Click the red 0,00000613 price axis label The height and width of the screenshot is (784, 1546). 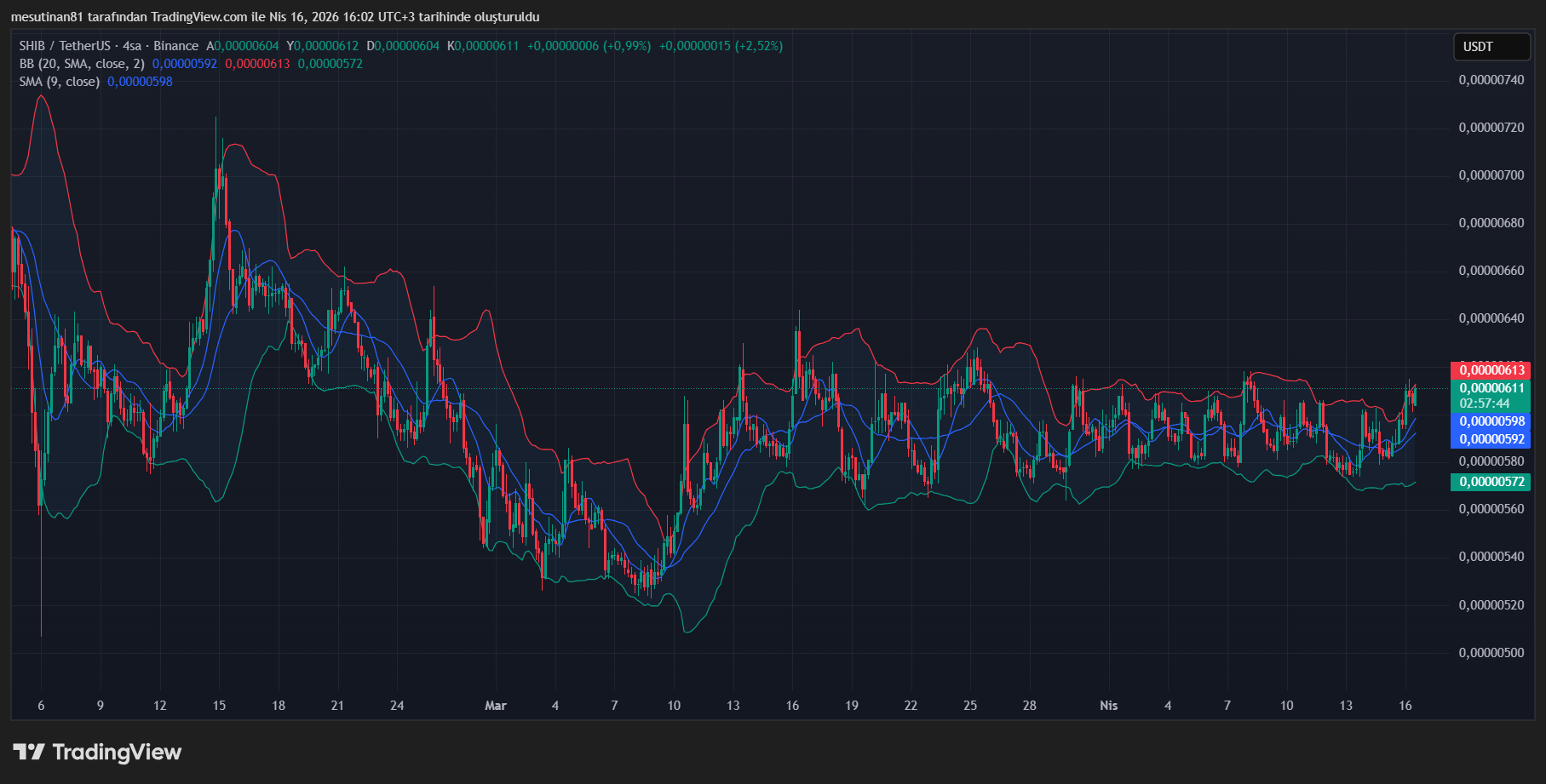click(x=1491, y=370)
